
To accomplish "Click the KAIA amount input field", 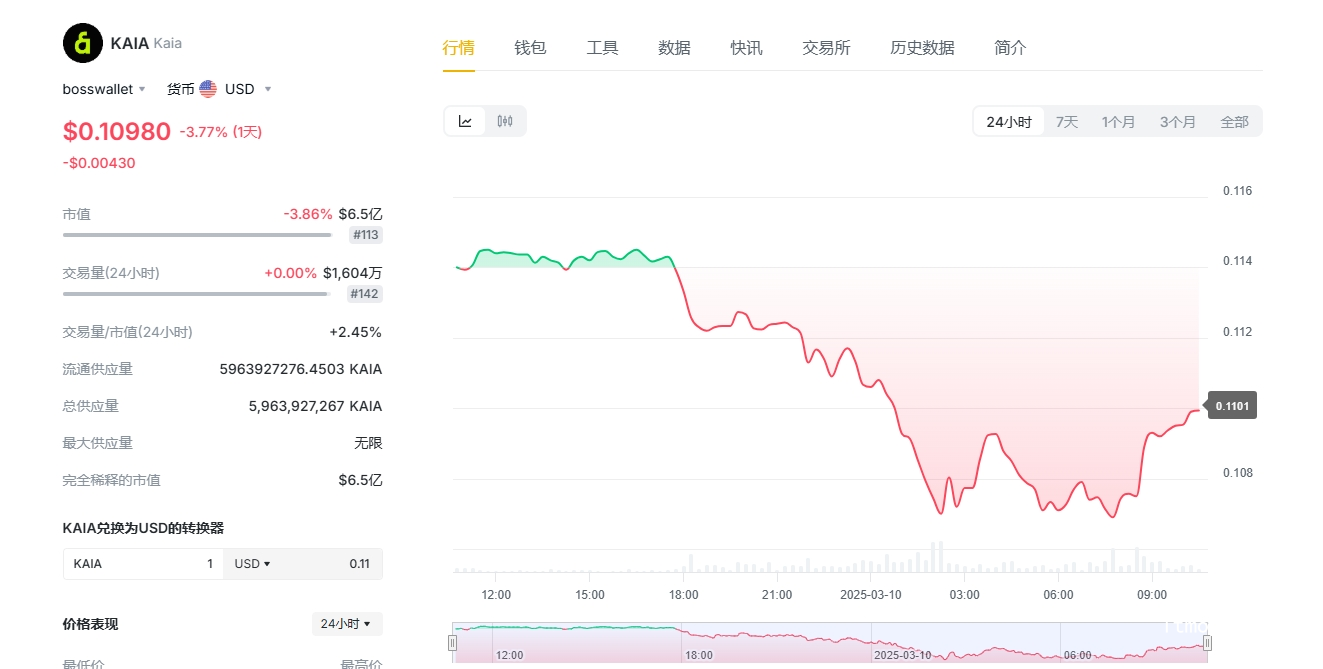I will pyautogui.click(x=143, y=564).
